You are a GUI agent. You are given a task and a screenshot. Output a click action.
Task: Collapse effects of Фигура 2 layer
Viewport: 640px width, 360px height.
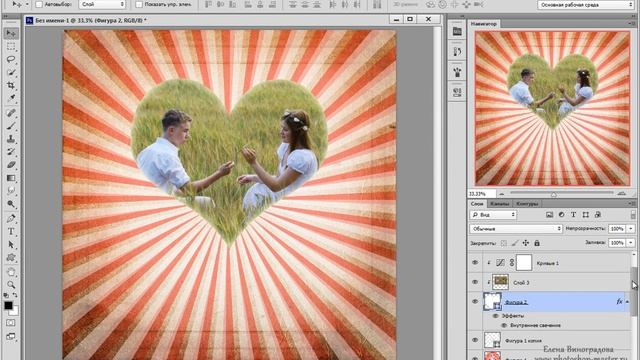627,302
